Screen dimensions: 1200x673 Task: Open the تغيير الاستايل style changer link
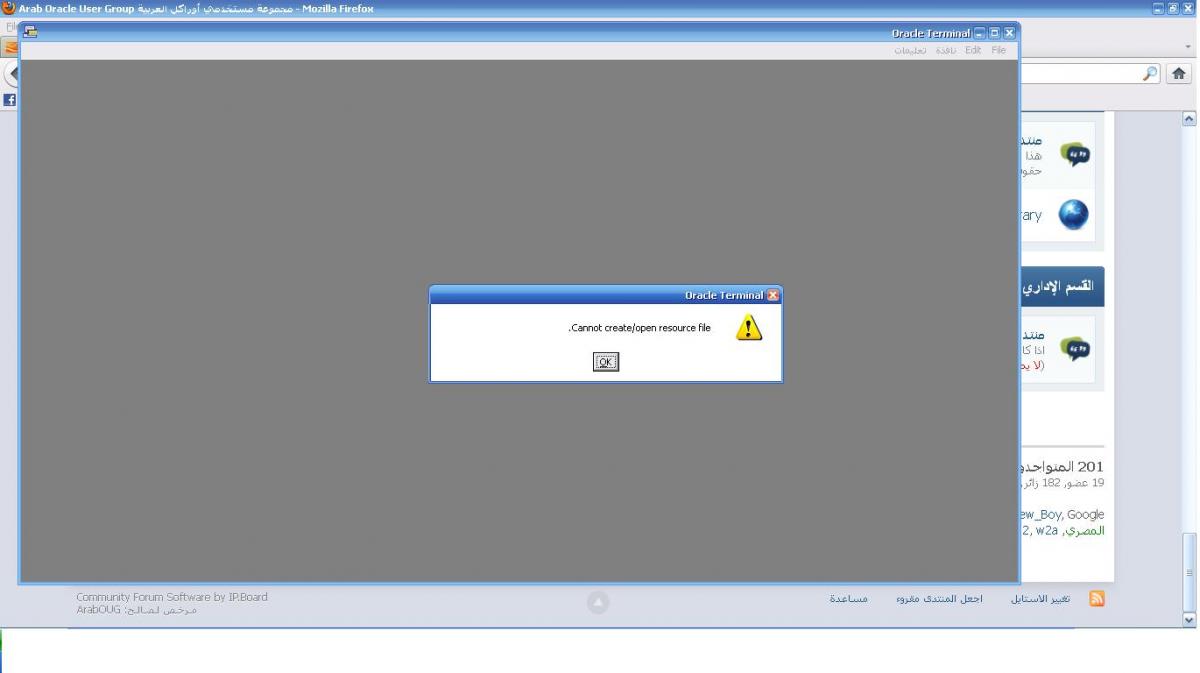1042,599
